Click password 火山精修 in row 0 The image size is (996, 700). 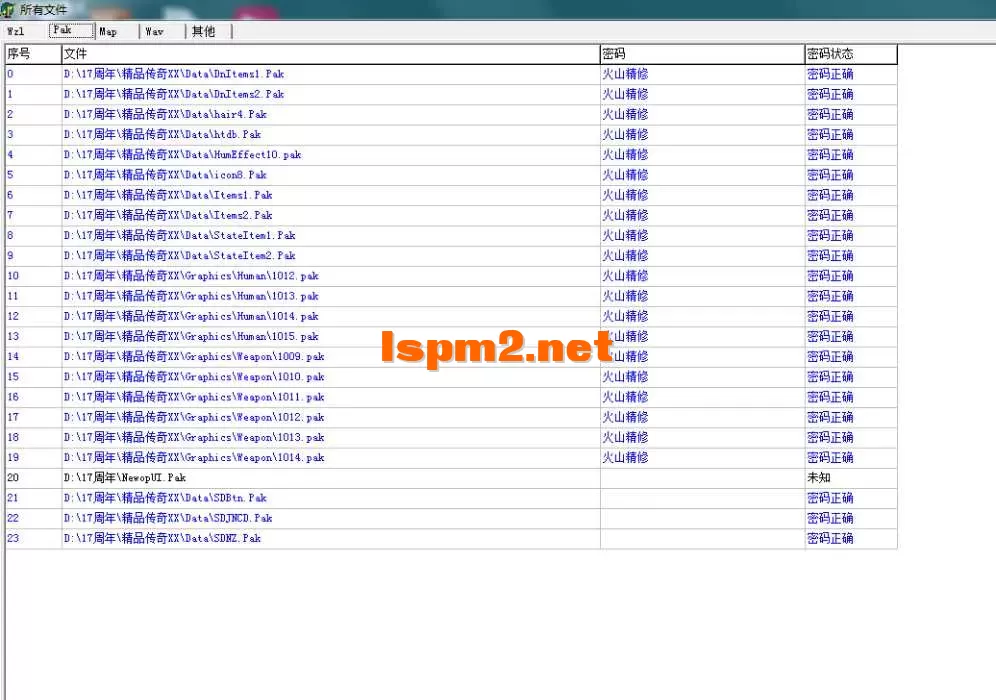625,74
